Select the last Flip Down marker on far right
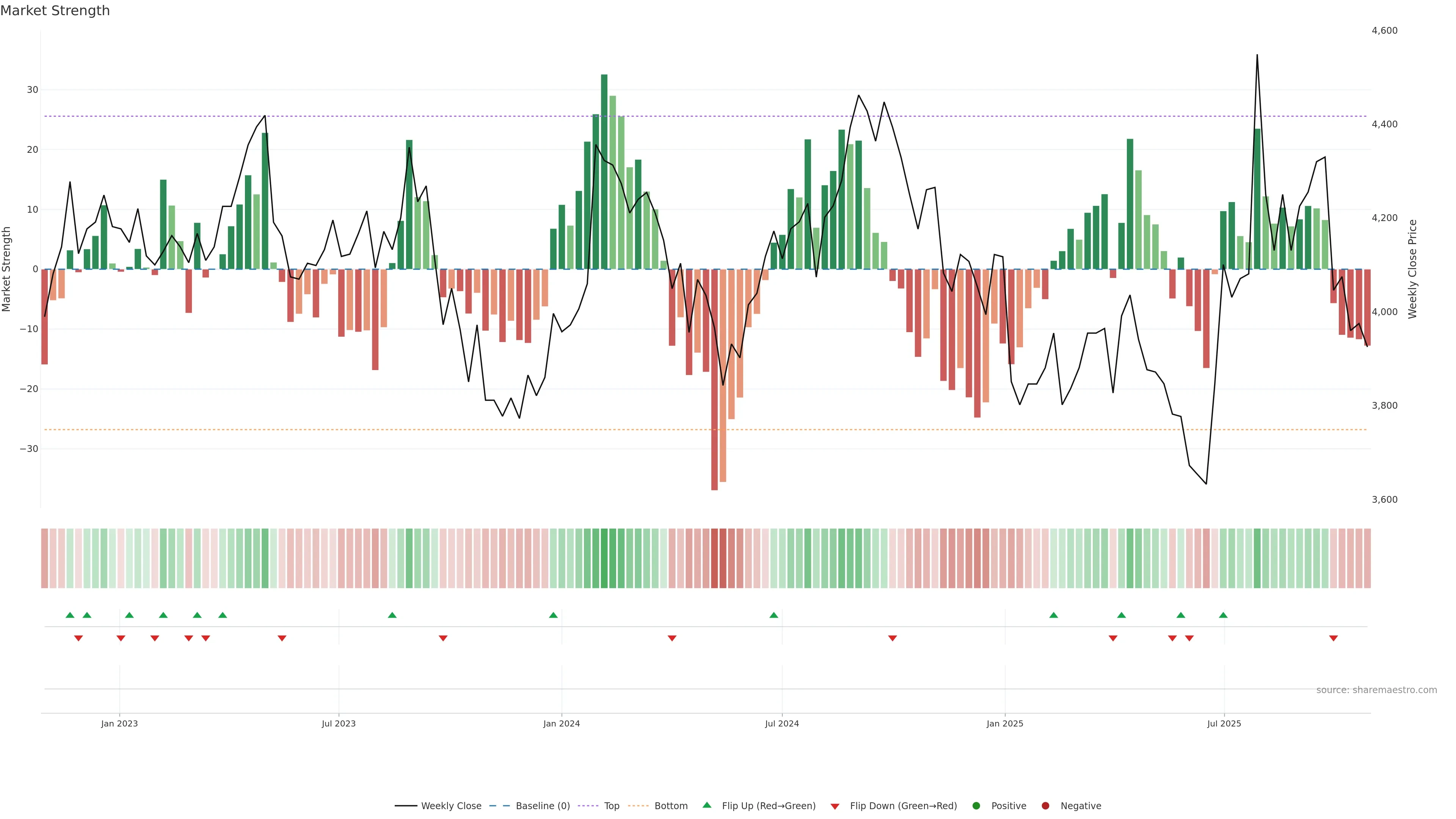The width and height of the screenshot is (1456, 819). tap(1334, 638)
